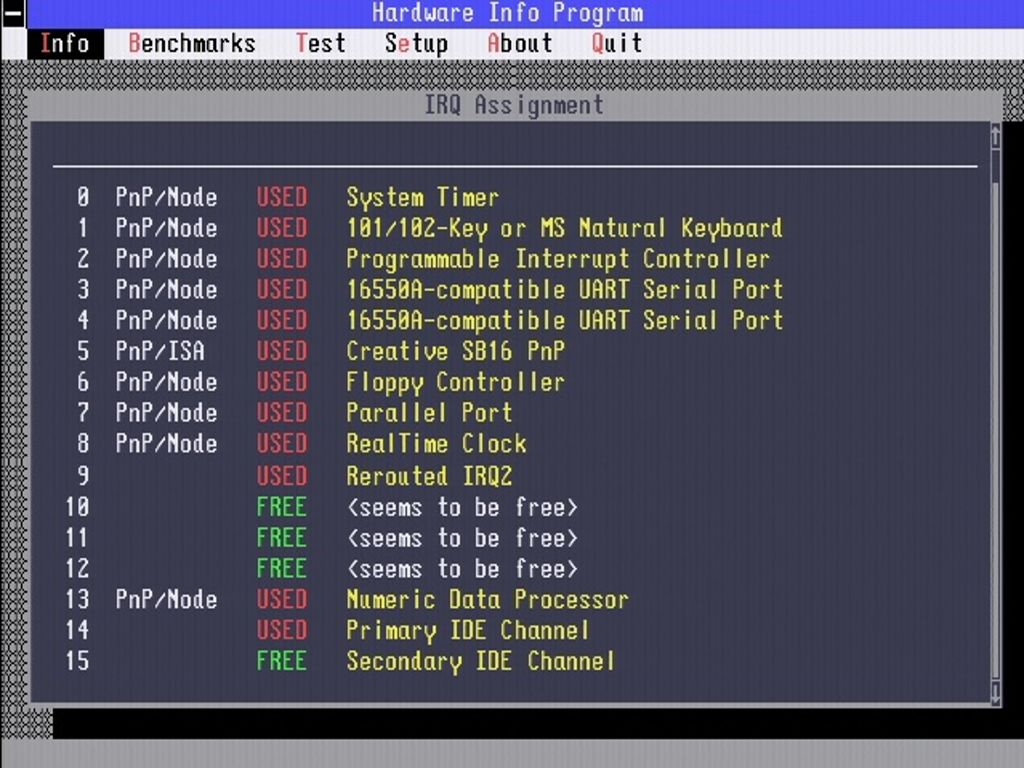The height and width of the screenshot is (768, 1024).
Task: Click the Secondary IDE Channel row
Action: pos(515,661)
